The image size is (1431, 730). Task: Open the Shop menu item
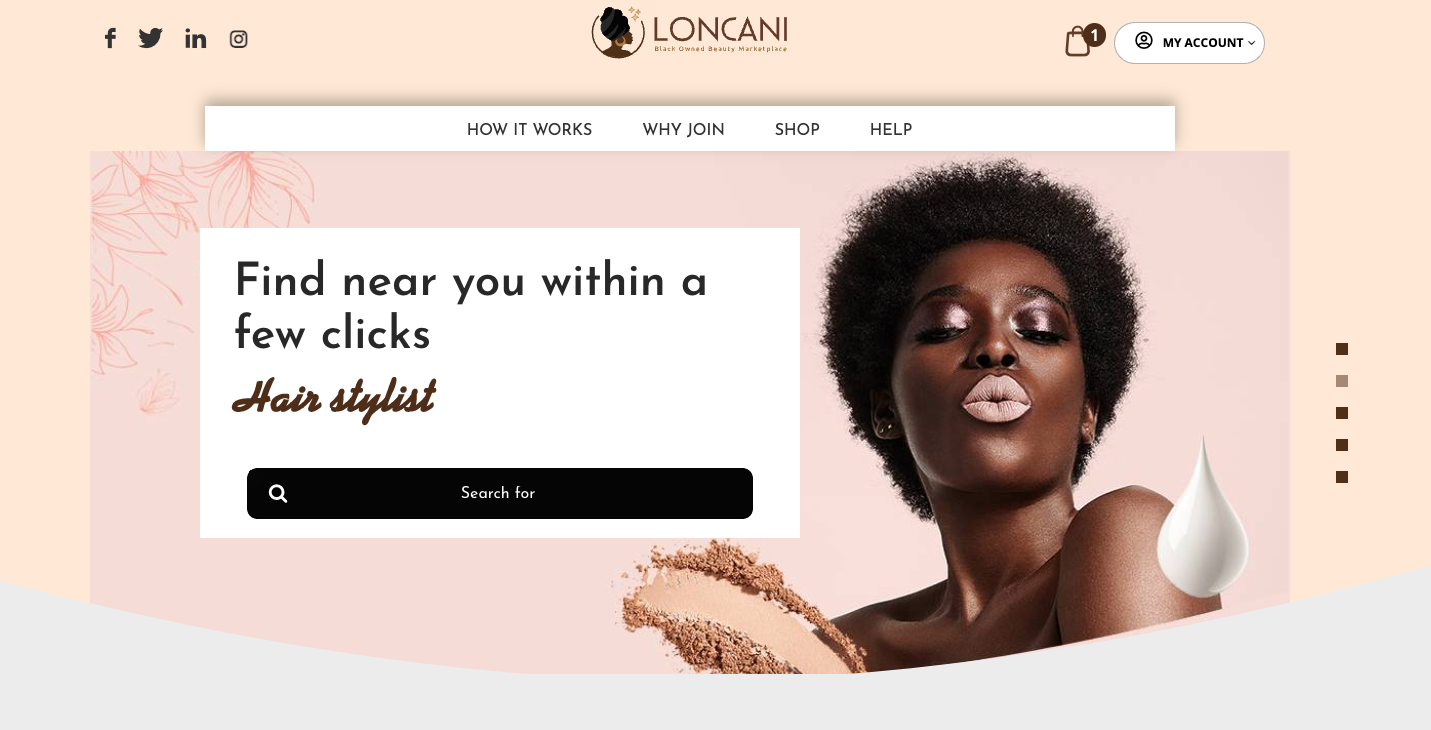[797, 129]
